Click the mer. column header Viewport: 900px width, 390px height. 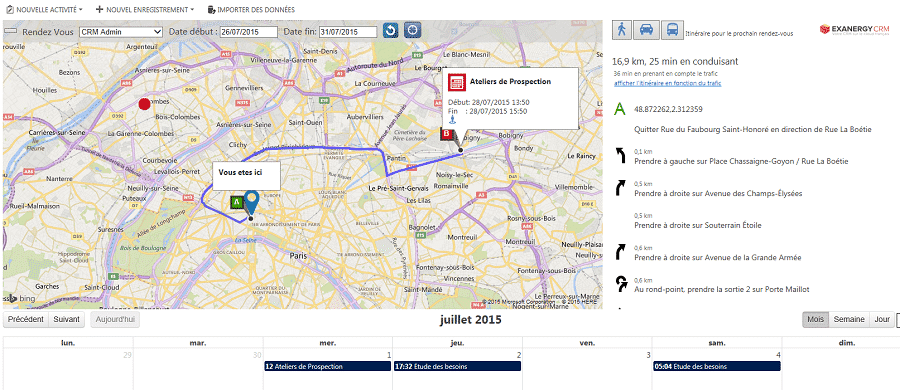pos(328,343)
